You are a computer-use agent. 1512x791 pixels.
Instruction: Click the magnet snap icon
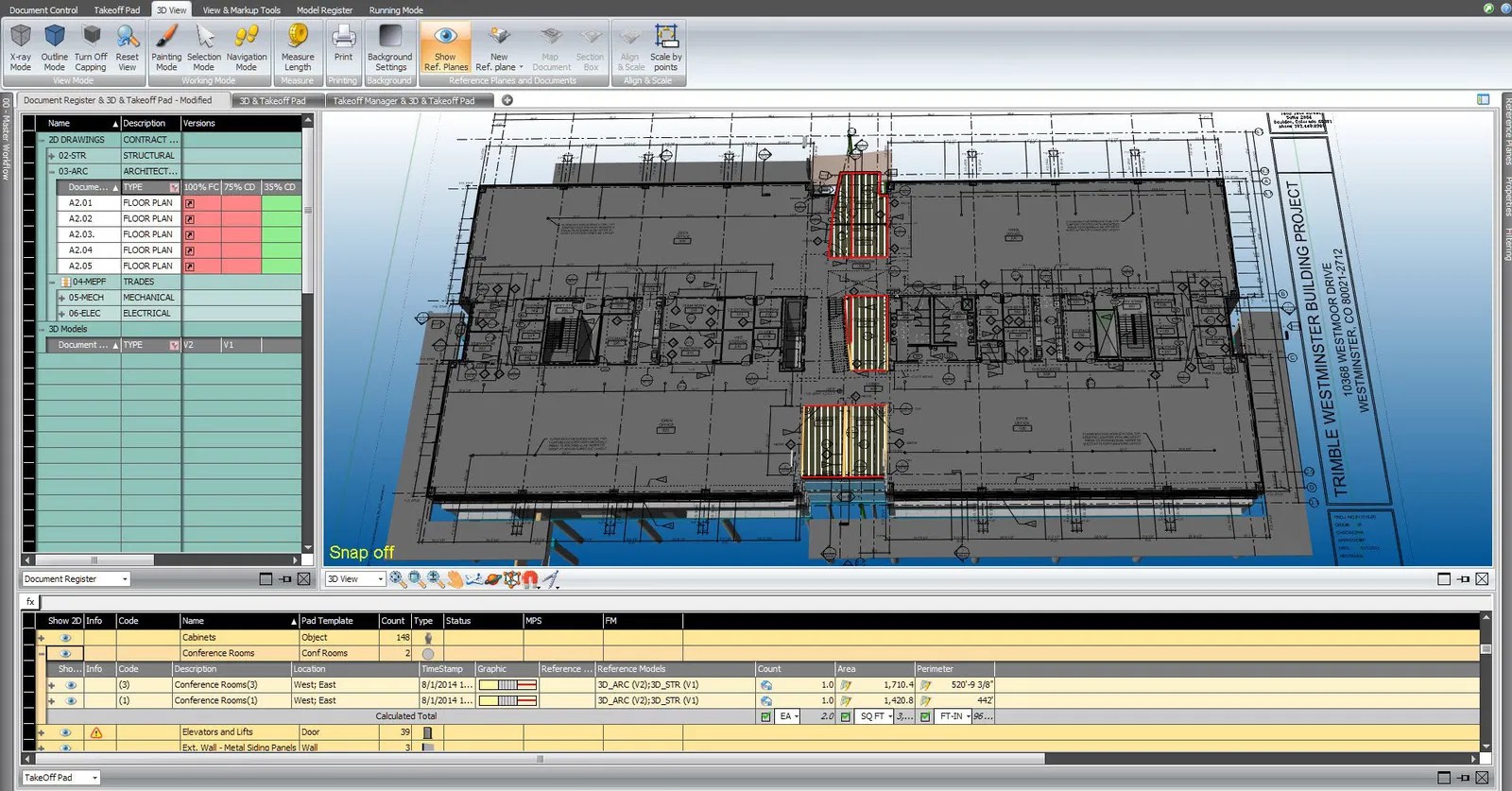tap(530, 579)
